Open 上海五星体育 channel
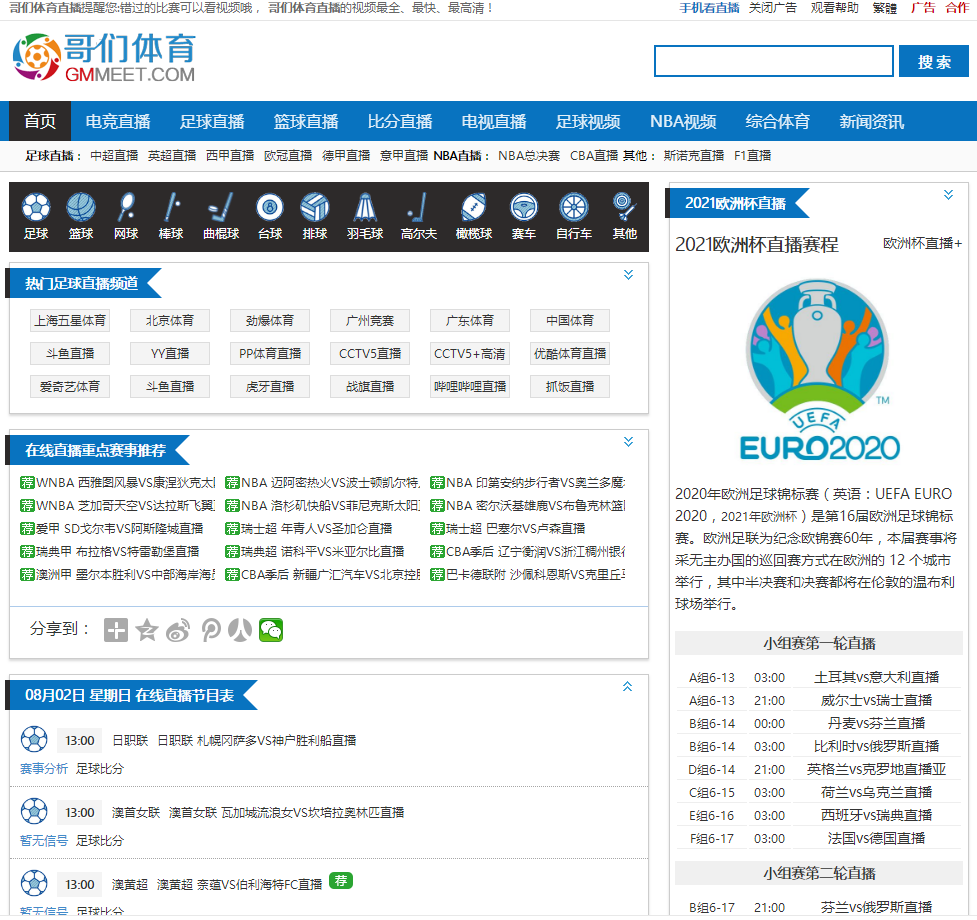The height and width of the screenshot is (920, 977). (70, 321)
